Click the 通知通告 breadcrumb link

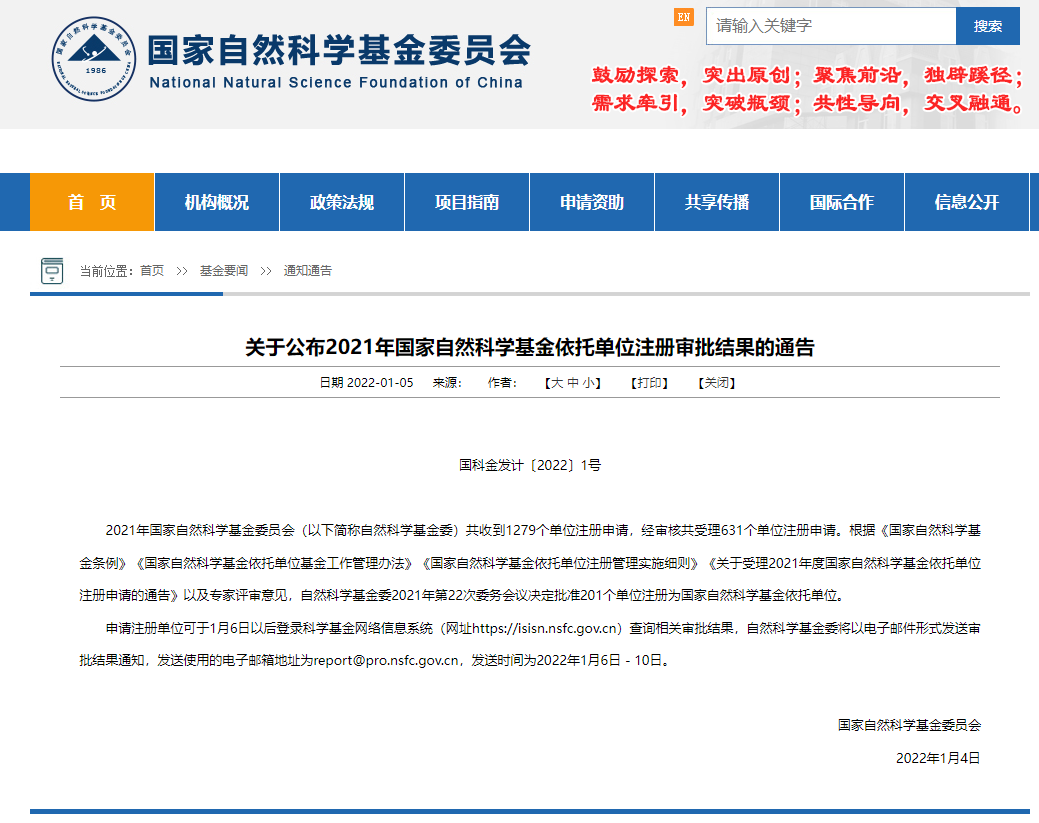pyautogui.click(x=308, y=271)
